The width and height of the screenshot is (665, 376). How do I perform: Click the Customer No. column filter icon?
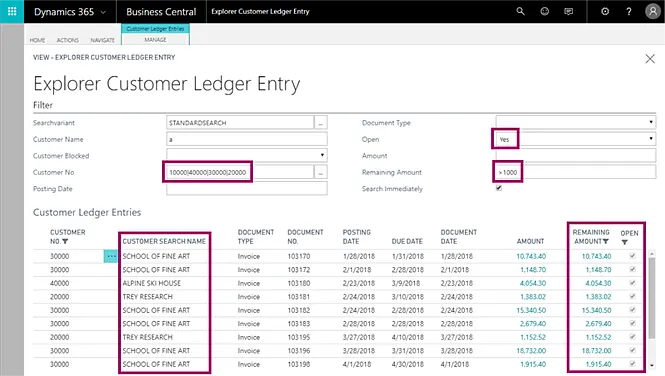(65, 242)
